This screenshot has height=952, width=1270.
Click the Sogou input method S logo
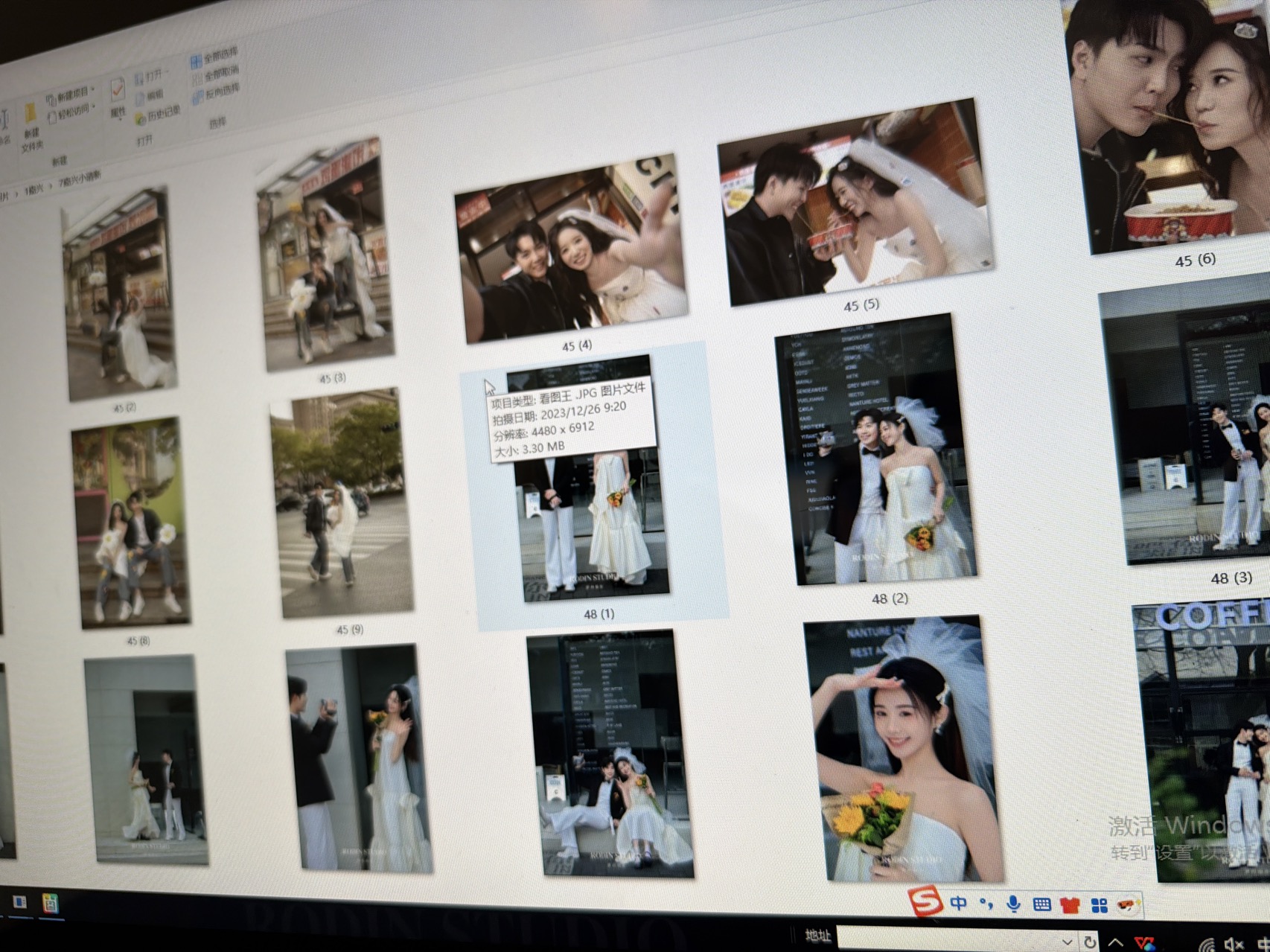[925, 902]
